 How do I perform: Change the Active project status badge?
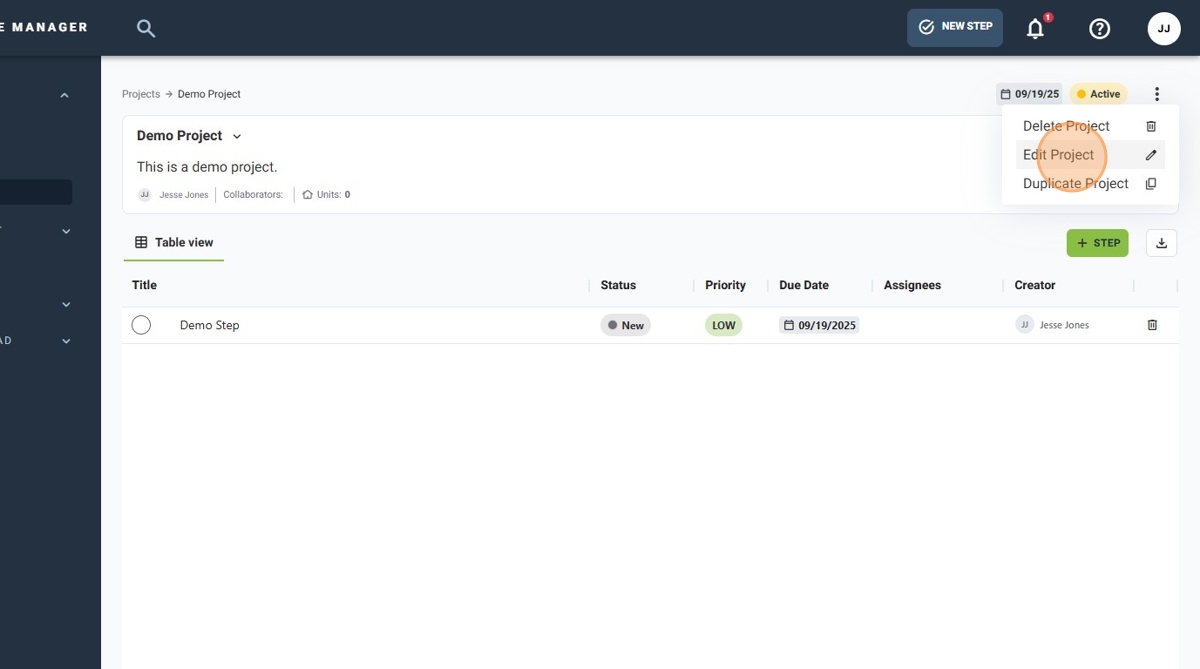(1098, 94)
